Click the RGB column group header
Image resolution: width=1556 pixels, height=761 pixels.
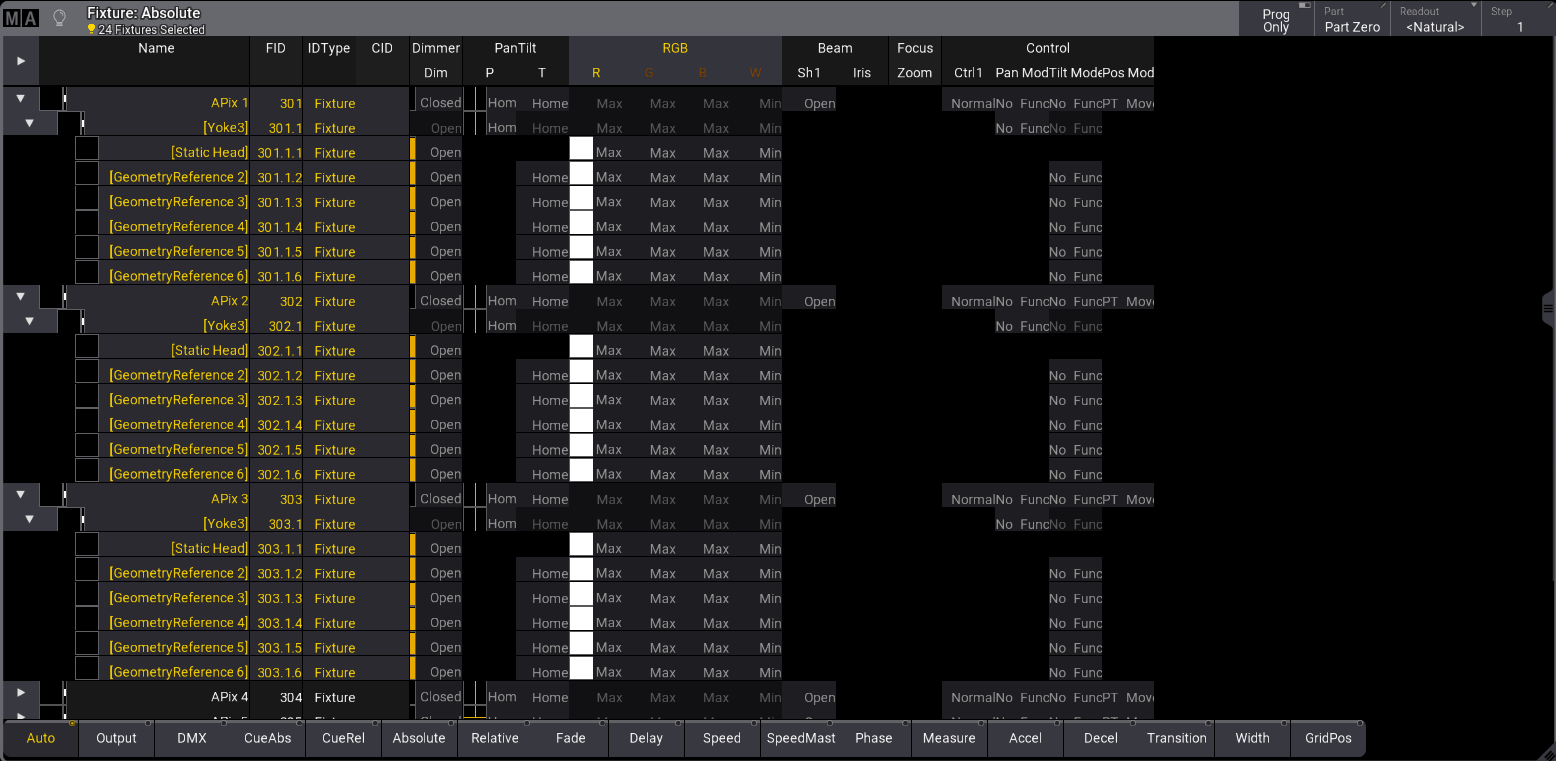point(675,48)
